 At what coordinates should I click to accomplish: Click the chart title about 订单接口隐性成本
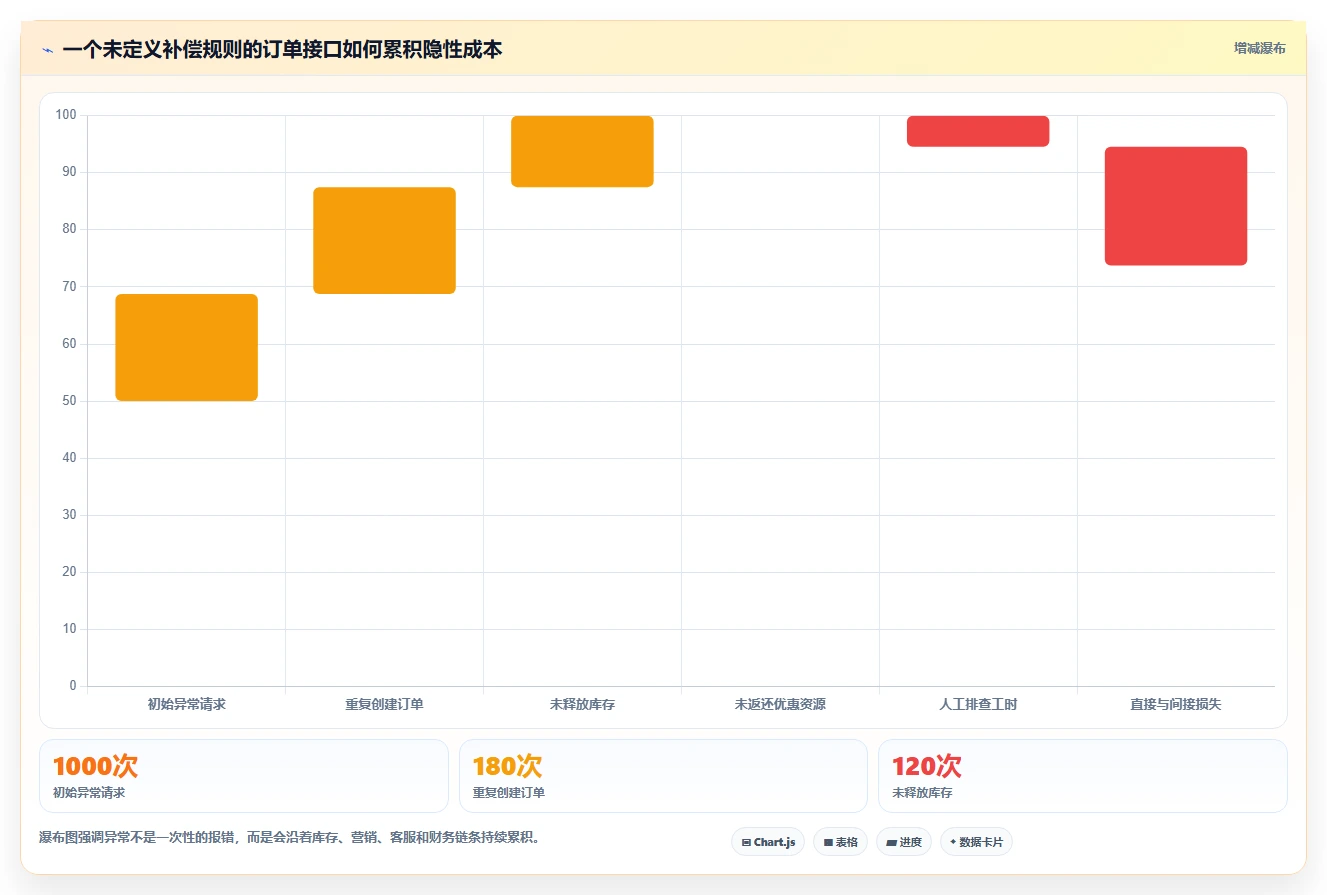282,50
